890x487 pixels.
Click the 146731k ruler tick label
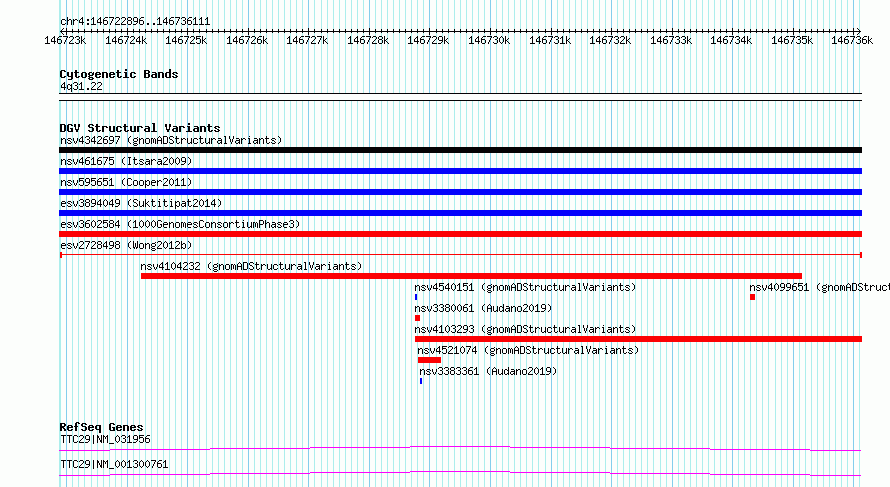pyautogui.click(x=550, y=40)
